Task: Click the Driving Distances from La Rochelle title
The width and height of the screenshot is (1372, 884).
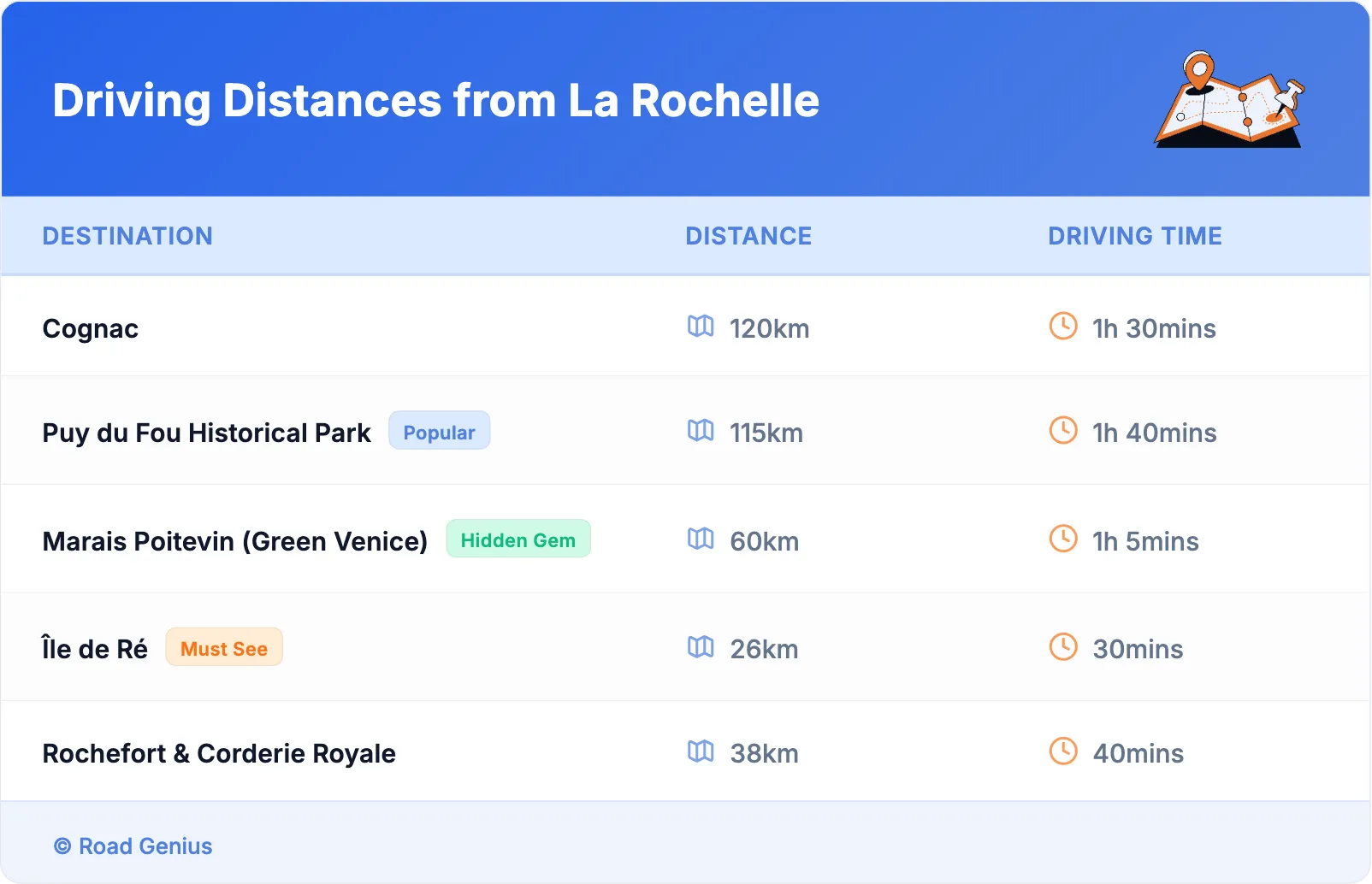Action: (436, 101)
